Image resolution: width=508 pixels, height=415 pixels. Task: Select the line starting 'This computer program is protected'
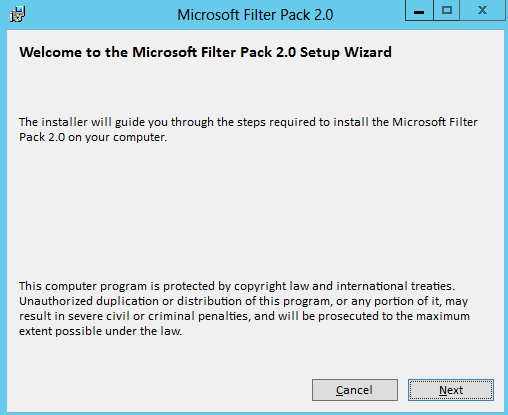pos(237,286)
